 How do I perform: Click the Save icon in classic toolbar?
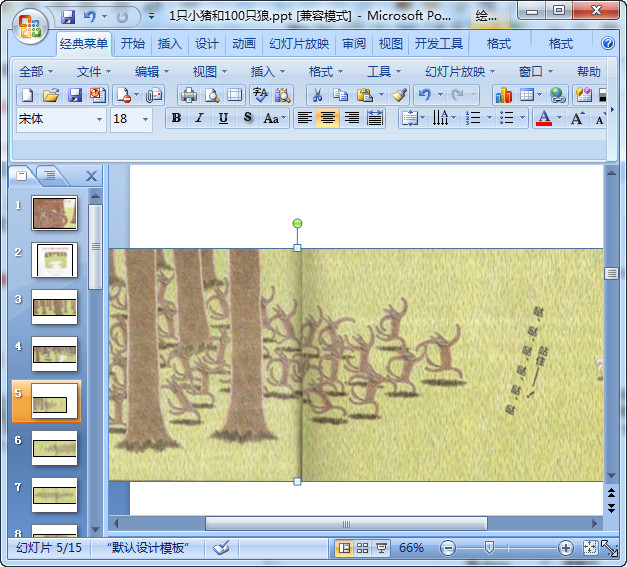tap(75, 95)
